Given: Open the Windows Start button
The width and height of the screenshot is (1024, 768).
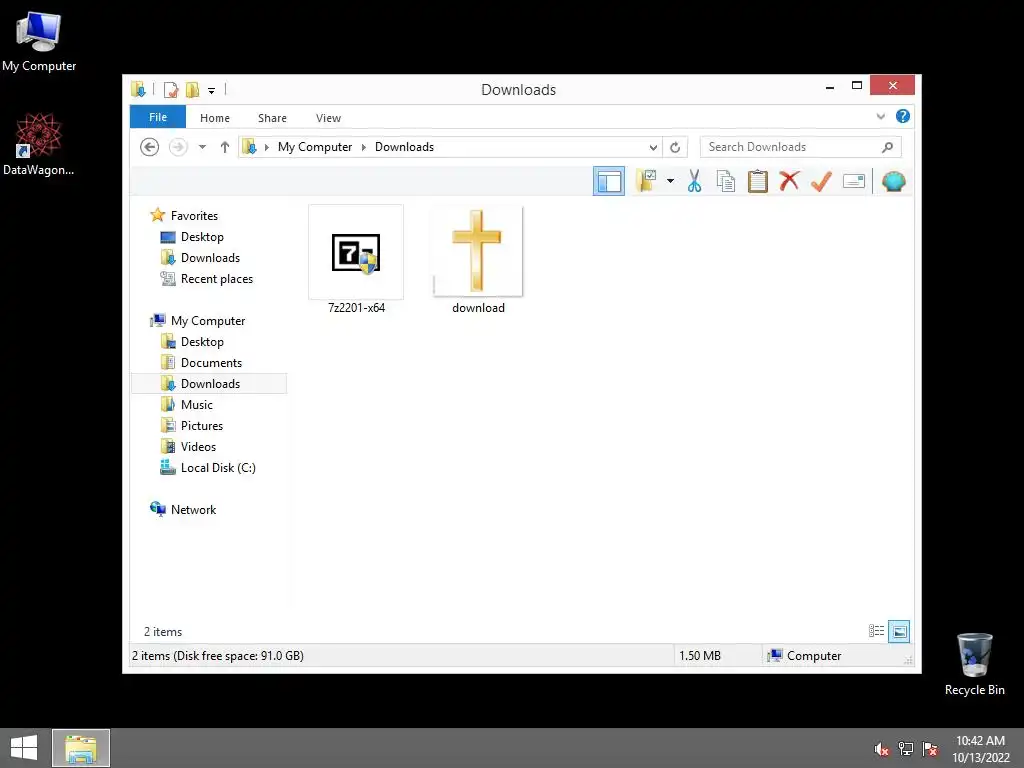Looking at the screenshot, I should (x=24, y=748).
